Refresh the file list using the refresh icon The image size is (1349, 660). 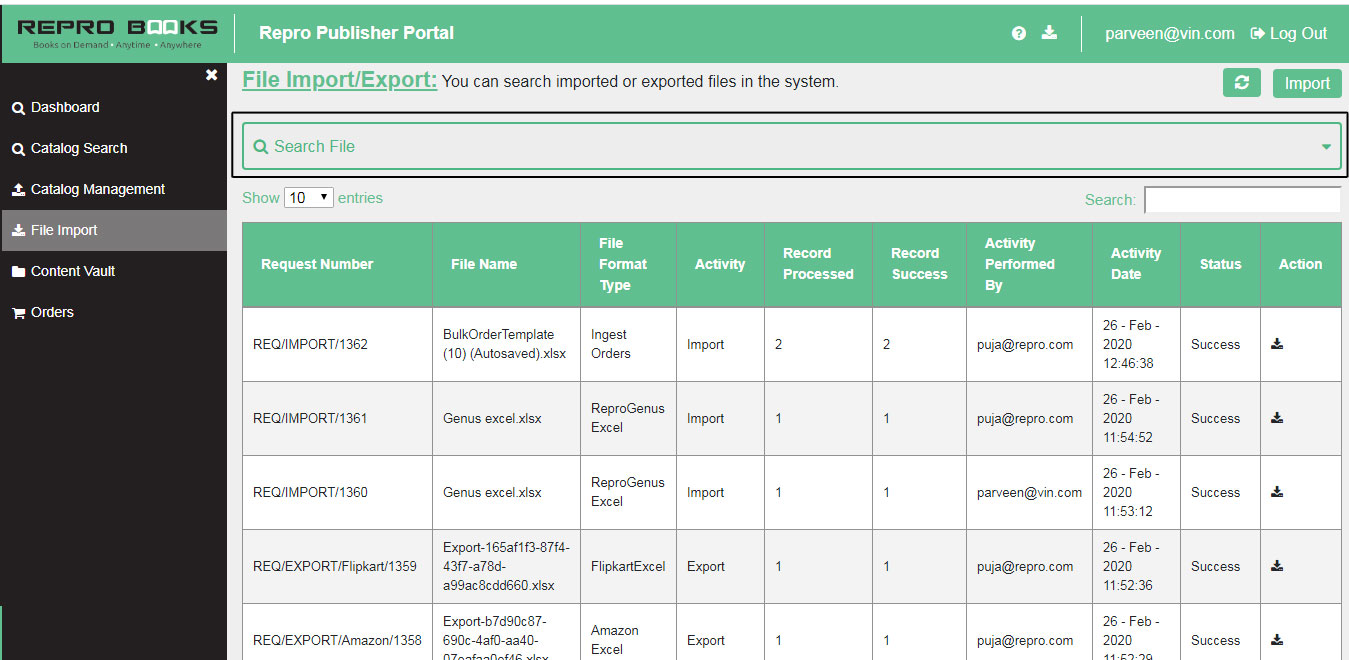pyautogui.click(x=1241, y=83)
